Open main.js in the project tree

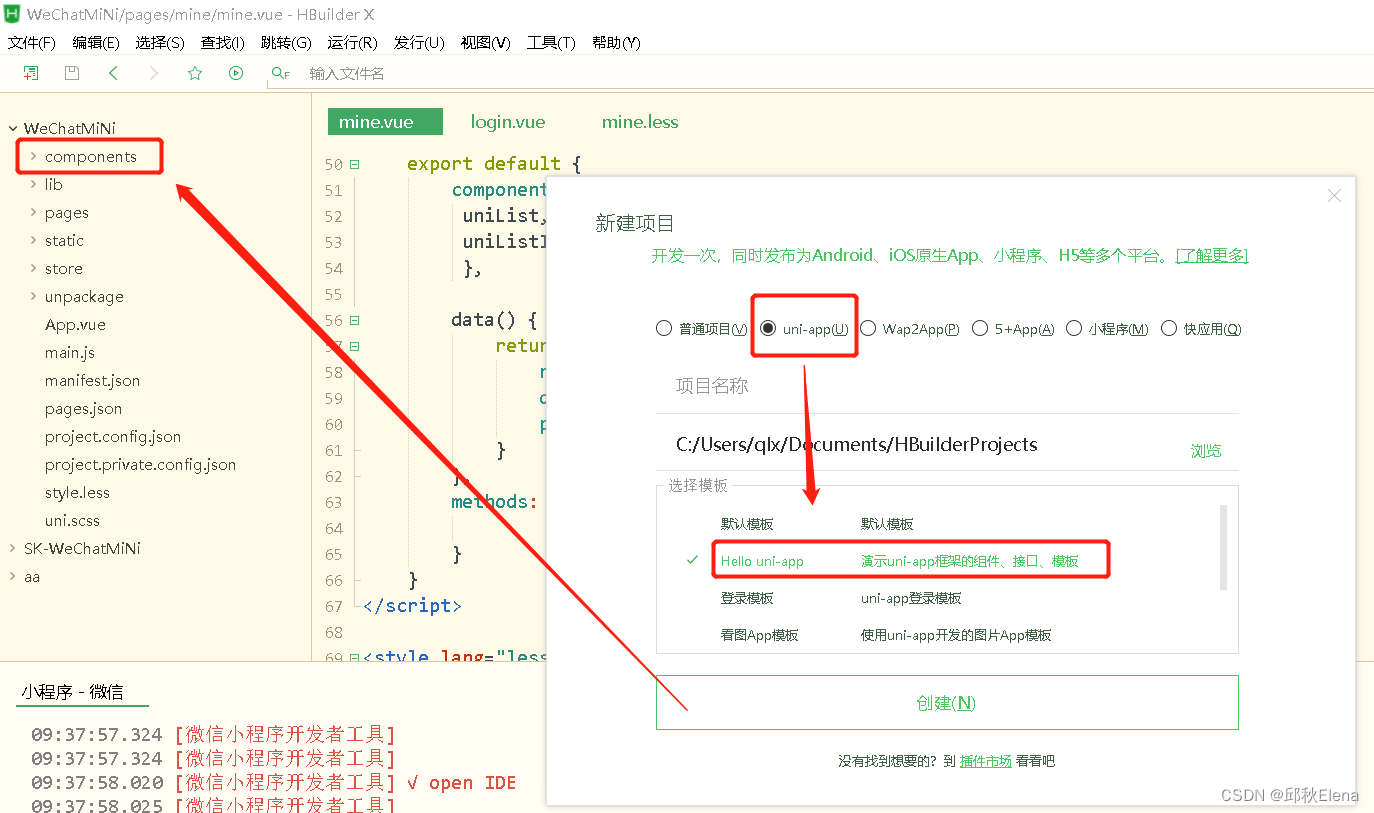70,353
